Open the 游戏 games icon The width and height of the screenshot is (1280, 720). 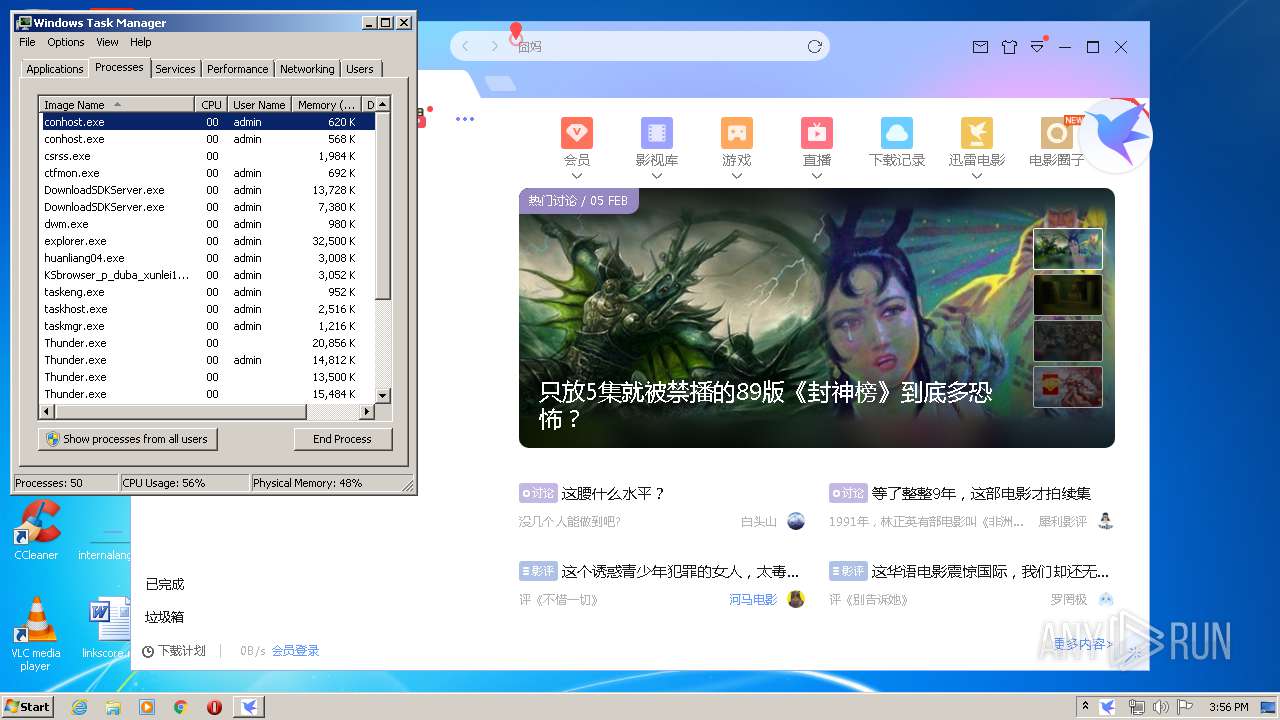737,133
